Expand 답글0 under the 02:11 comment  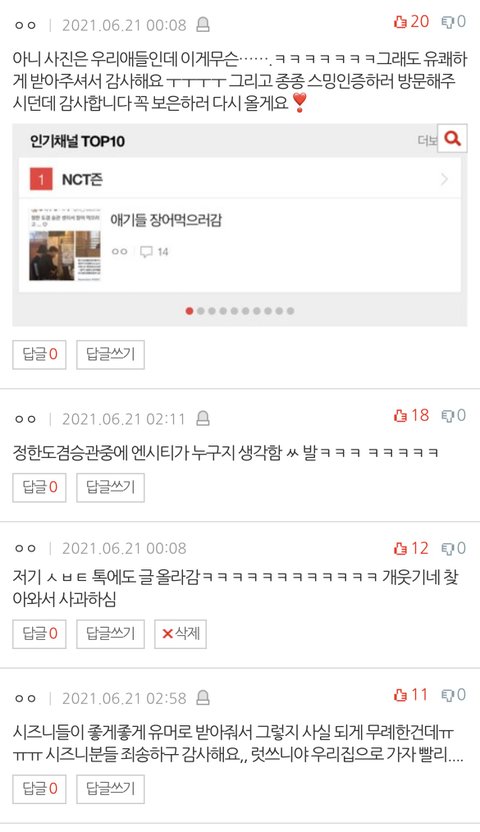[x=39, y=487]
